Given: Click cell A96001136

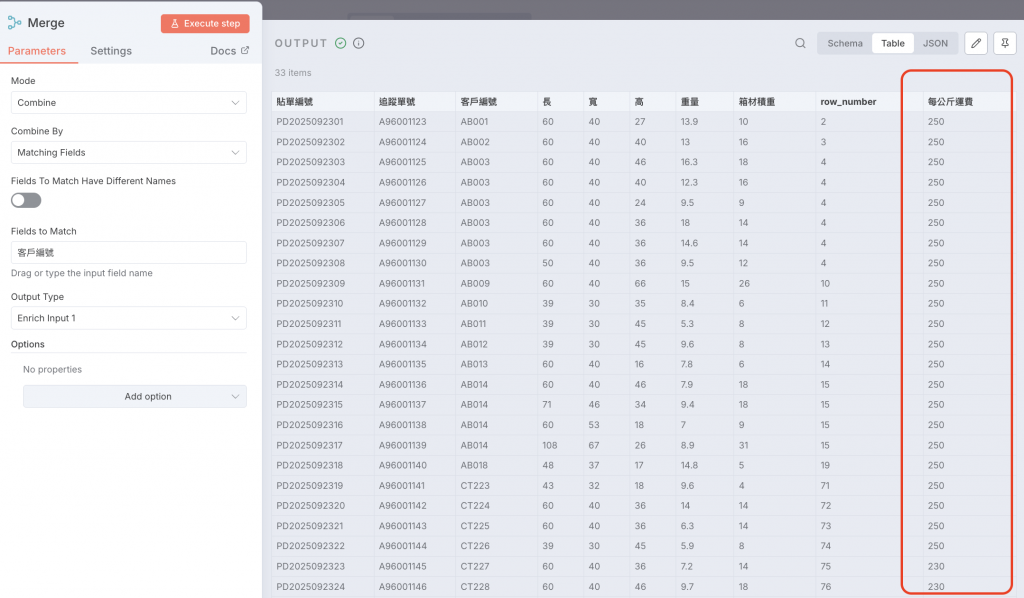Looking at the screenshot, I should tap(402, 385).
